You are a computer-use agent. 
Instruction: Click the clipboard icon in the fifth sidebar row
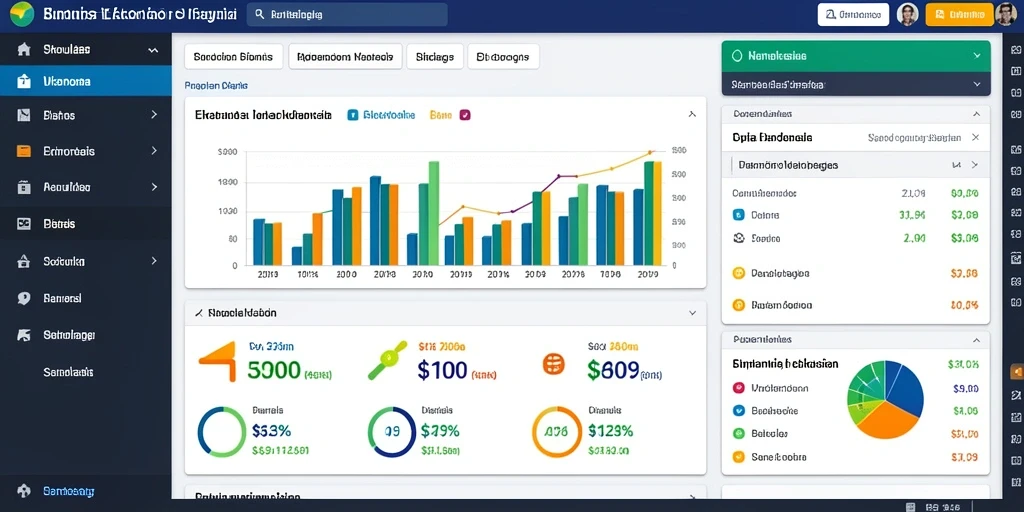24,187
